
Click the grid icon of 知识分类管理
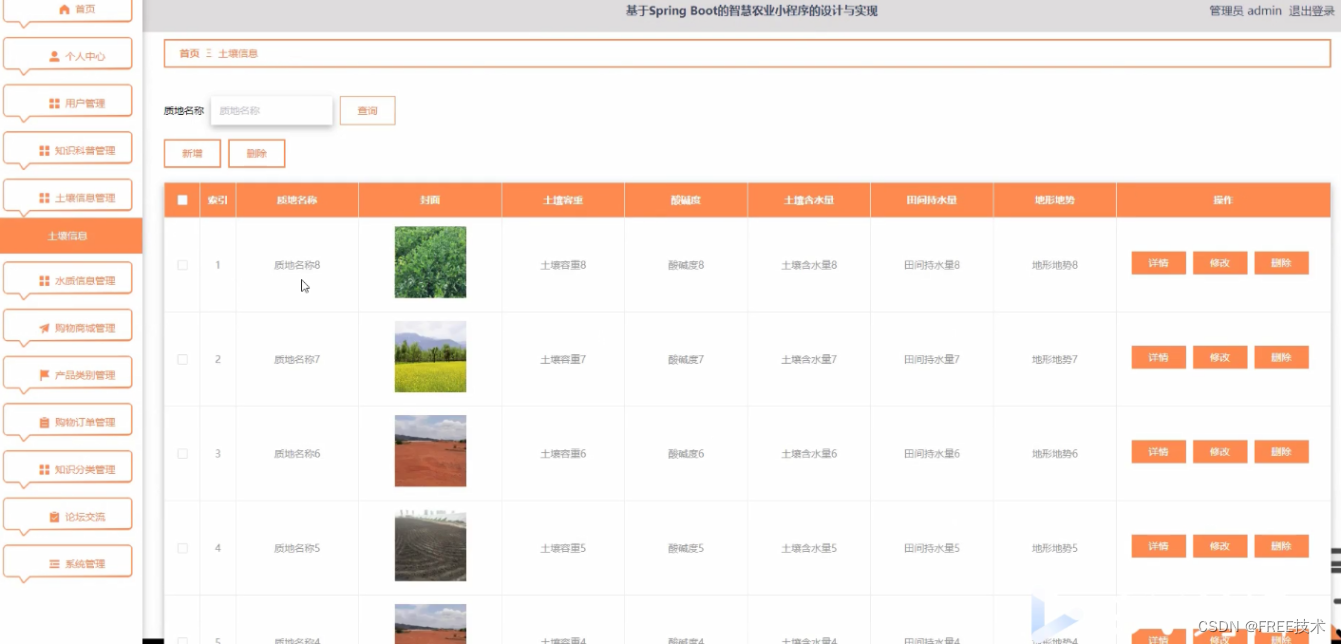[44, 469]
